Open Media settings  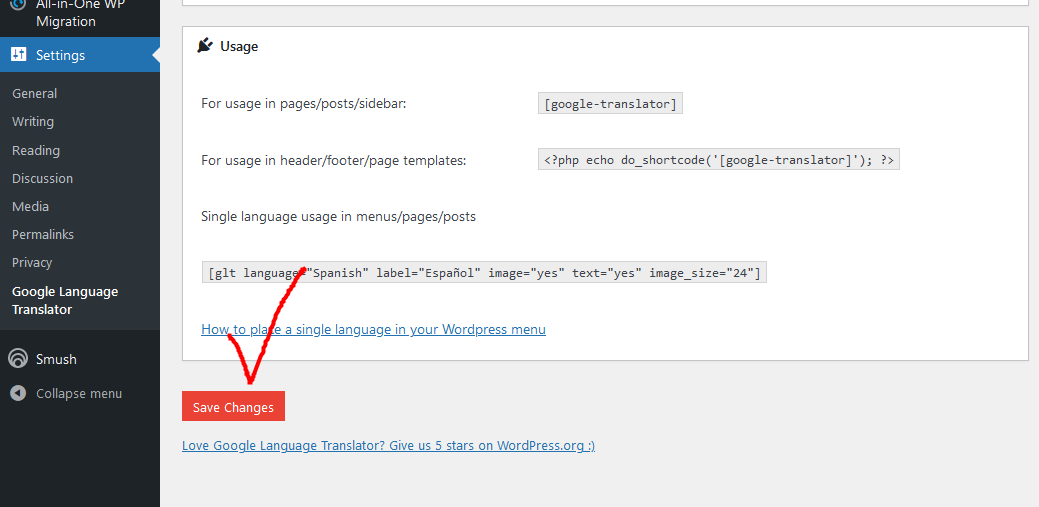(30, 206)
